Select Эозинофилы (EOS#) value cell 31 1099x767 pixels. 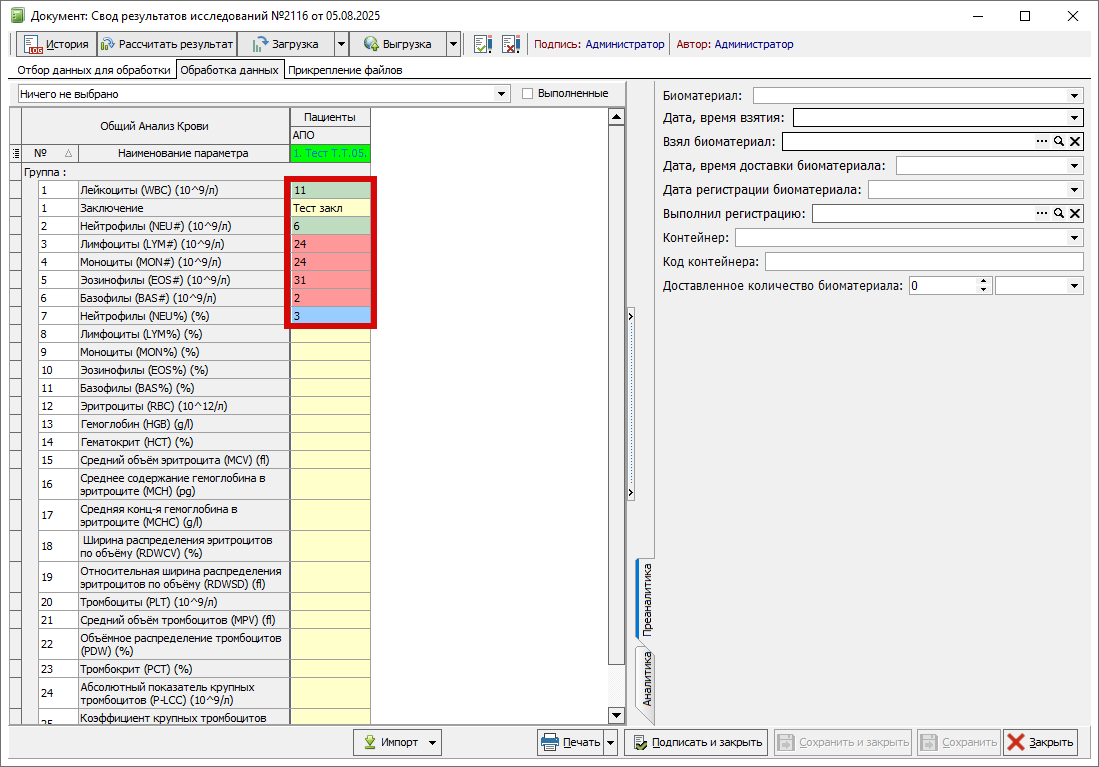[330, 280]
